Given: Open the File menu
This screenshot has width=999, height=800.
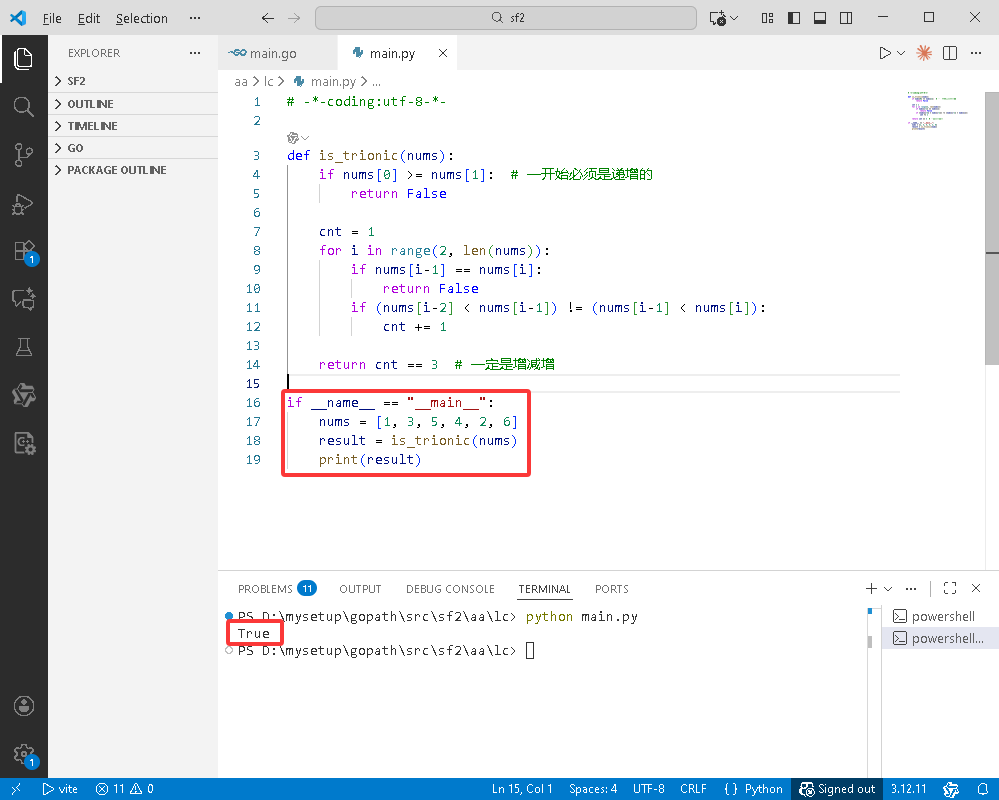Looking at the screenshot, I should pyautogui.click(x=52, y=18).
